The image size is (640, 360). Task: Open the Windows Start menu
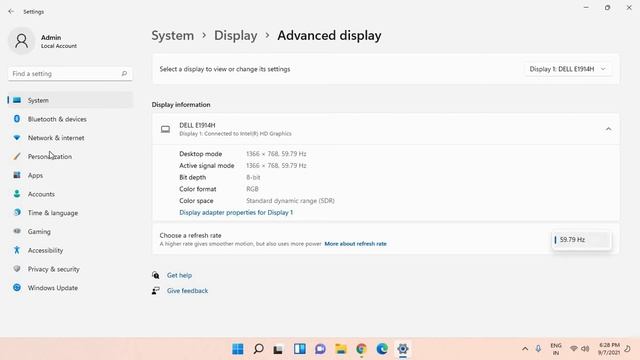click(x=238, y=349)
